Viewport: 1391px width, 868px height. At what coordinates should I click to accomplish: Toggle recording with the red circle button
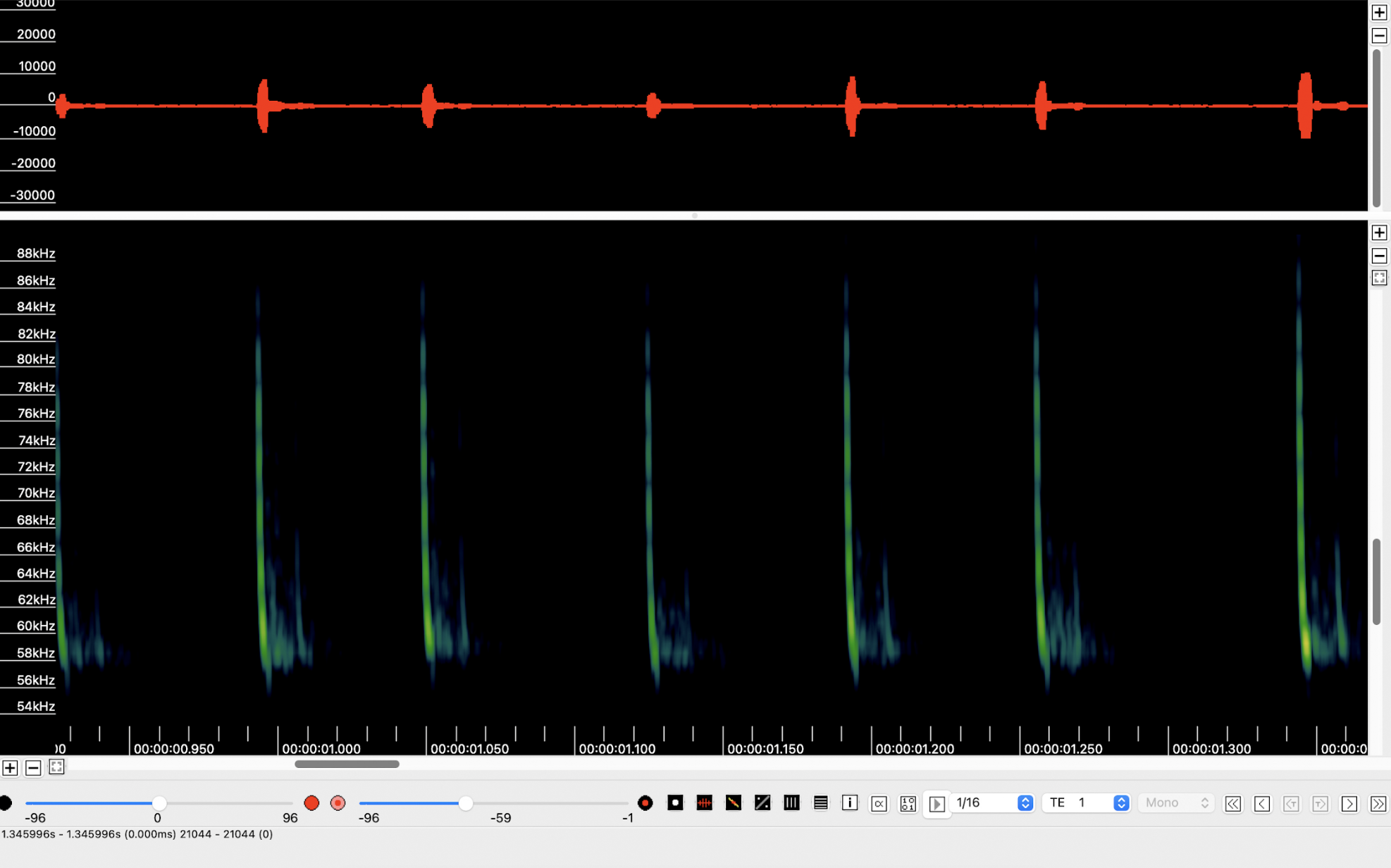tap(312, 802)
